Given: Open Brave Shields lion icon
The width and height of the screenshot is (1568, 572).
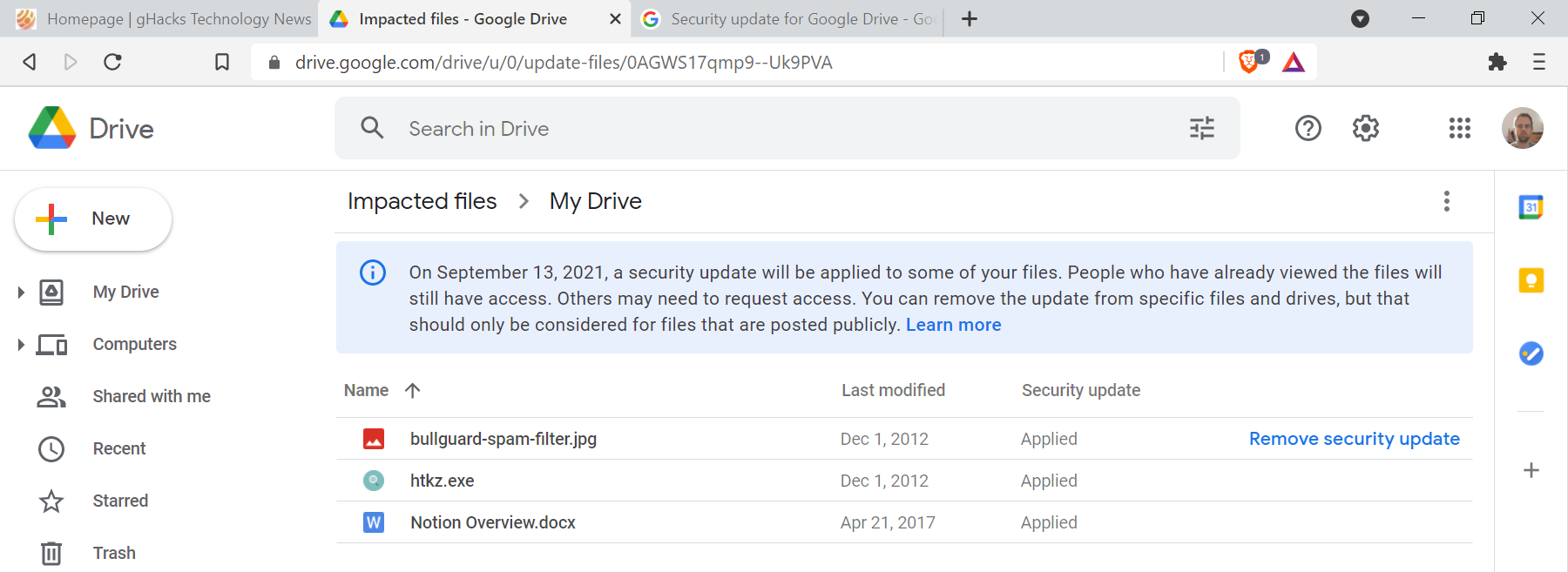Looking at the screenshot, I should 1251,61.
